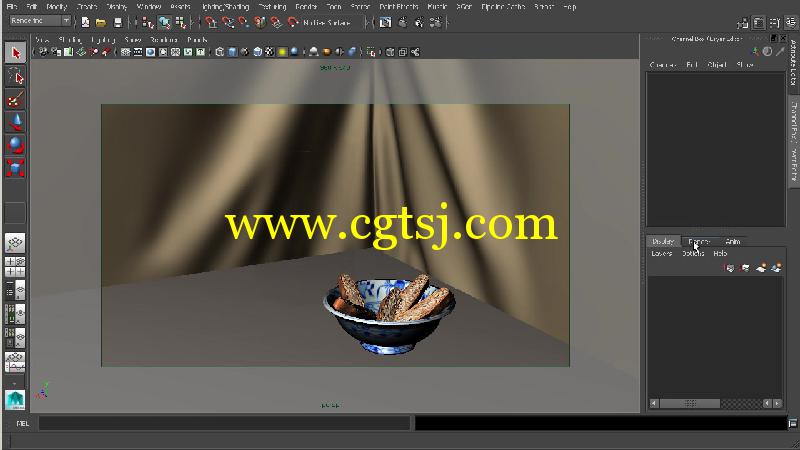
Task: Toggle textured display checker icon
Action: point(270,52)
